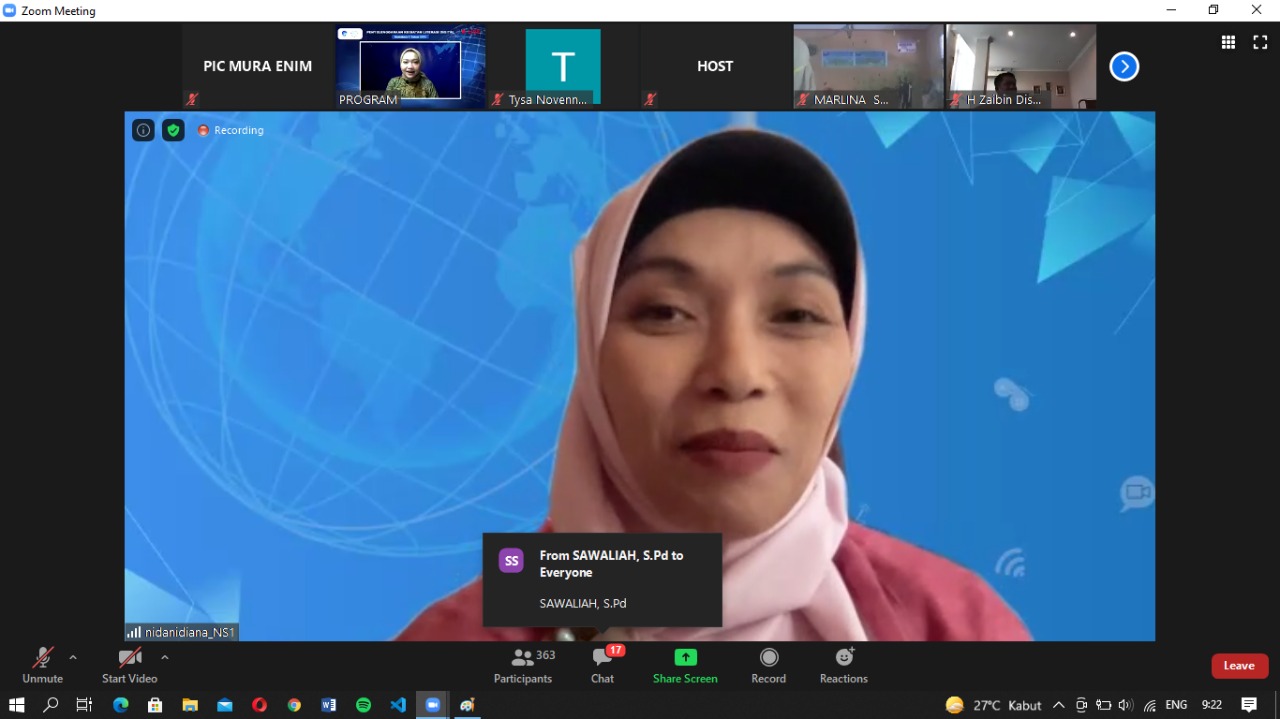The width and height of the screenshot is (1280, 719).
Task: Enter full screen mode
Action: 1260,42
